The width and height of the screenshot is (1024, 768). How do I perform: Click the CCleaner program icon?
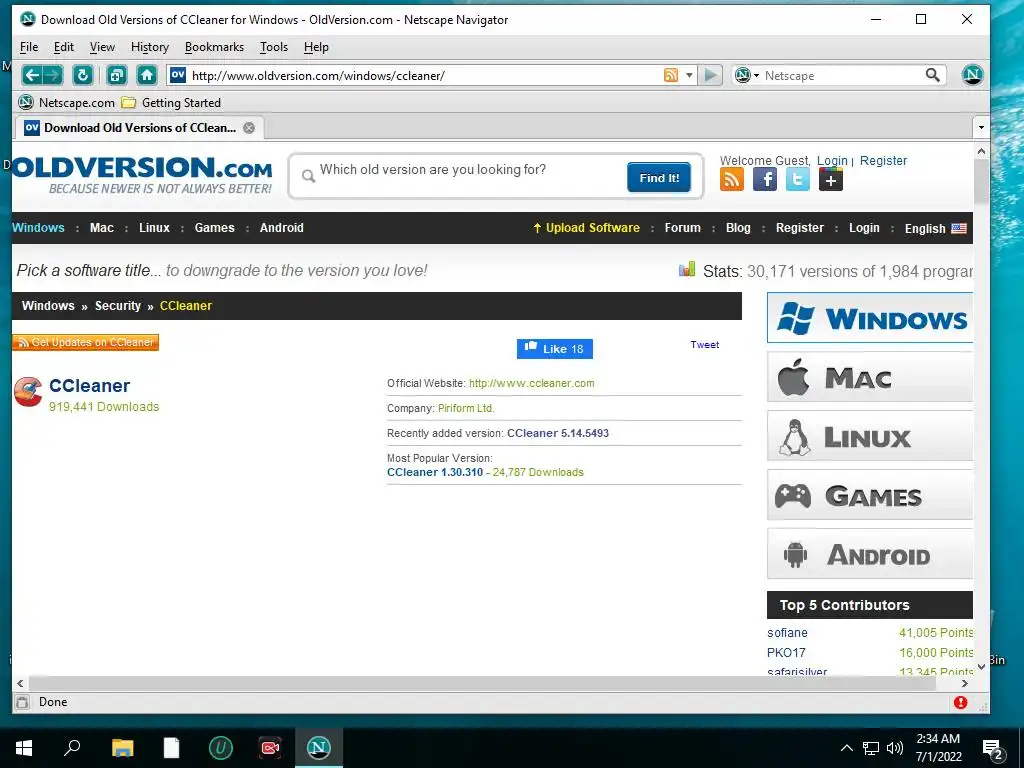(28, 392)
